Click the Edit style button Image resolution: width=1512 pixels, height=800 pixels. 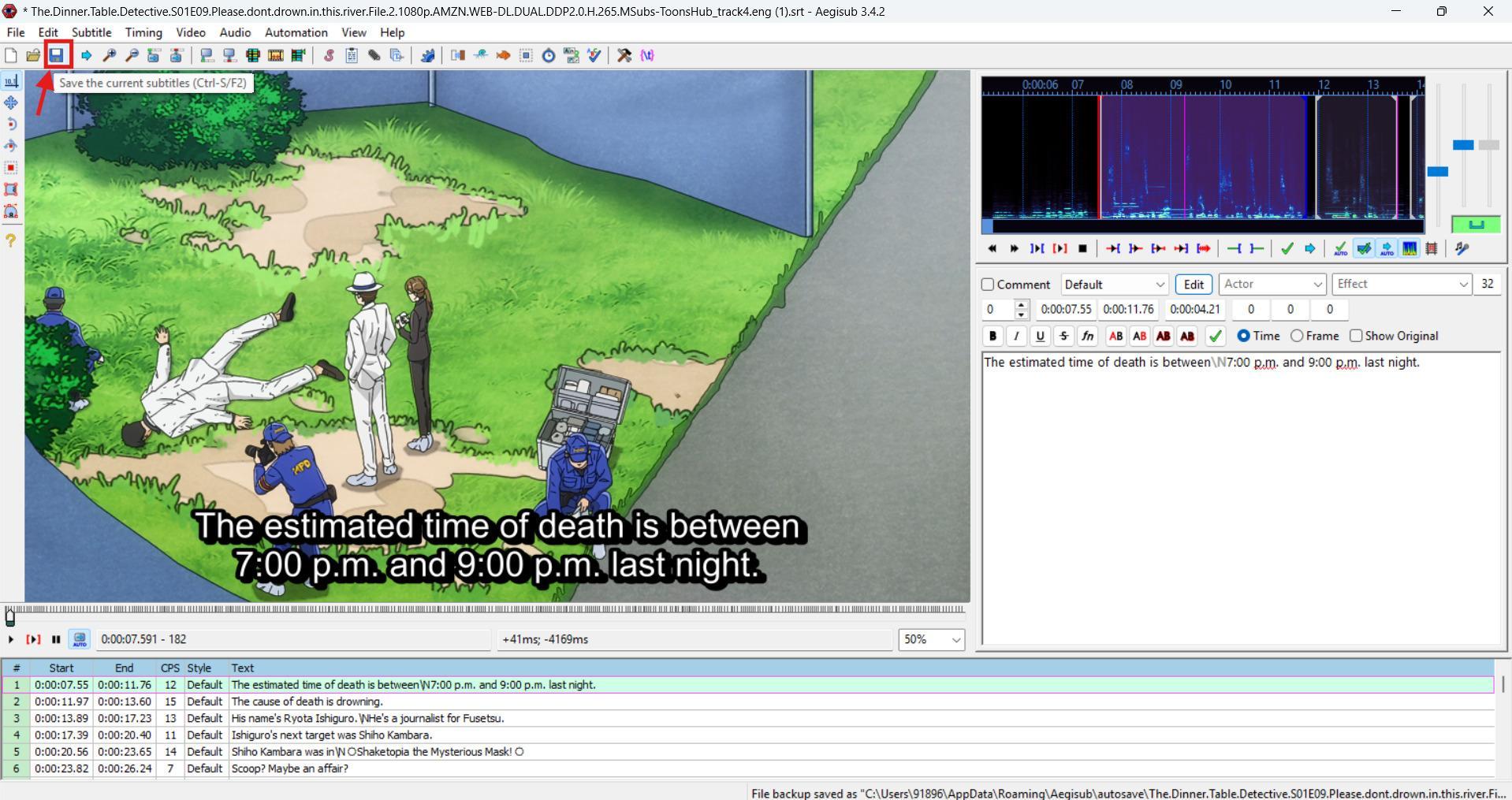point(1194,285)
